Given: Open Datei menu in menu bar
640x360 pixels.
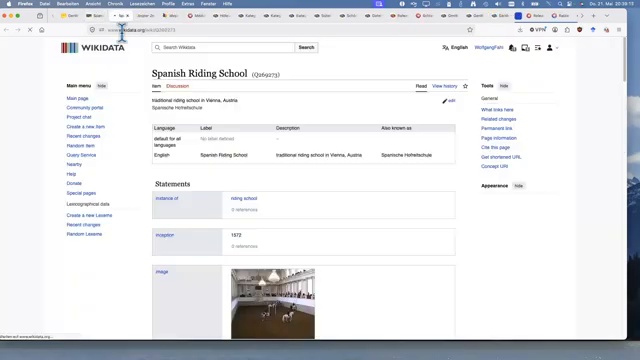Looking at the screenshot, I should point(45,4).
